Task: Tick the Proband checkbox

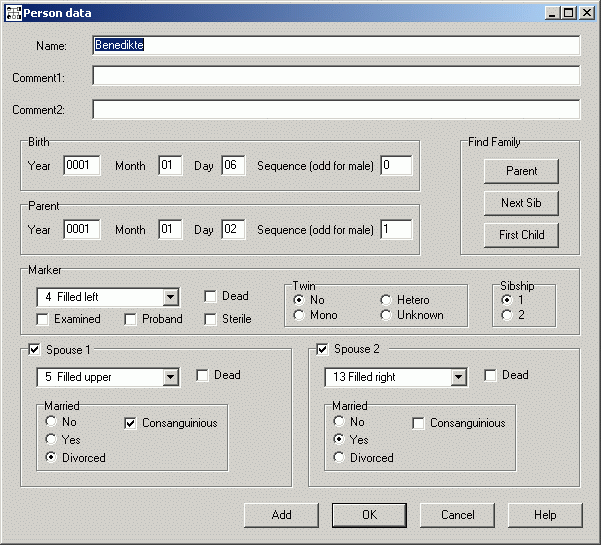Action: [131, 319]
